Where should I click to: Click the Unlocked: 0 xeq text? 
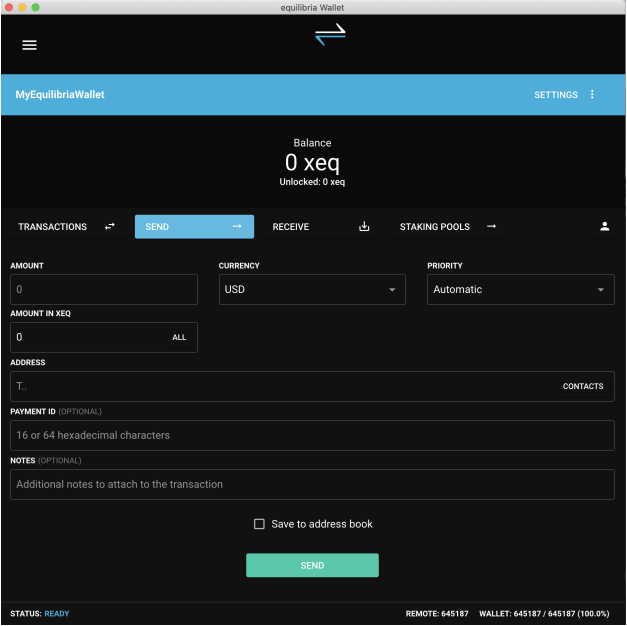coord(312,182)
